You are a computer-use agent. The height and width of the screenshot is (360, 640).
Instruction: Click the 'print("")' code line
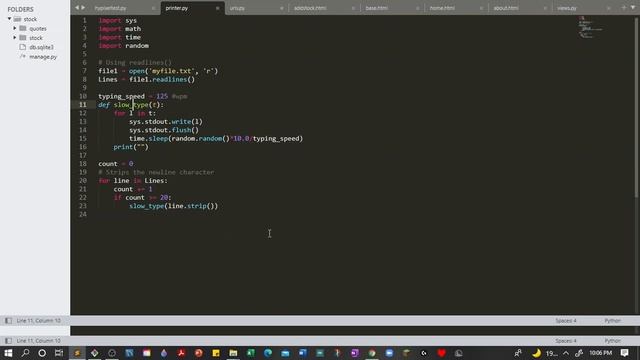point(131,147)
